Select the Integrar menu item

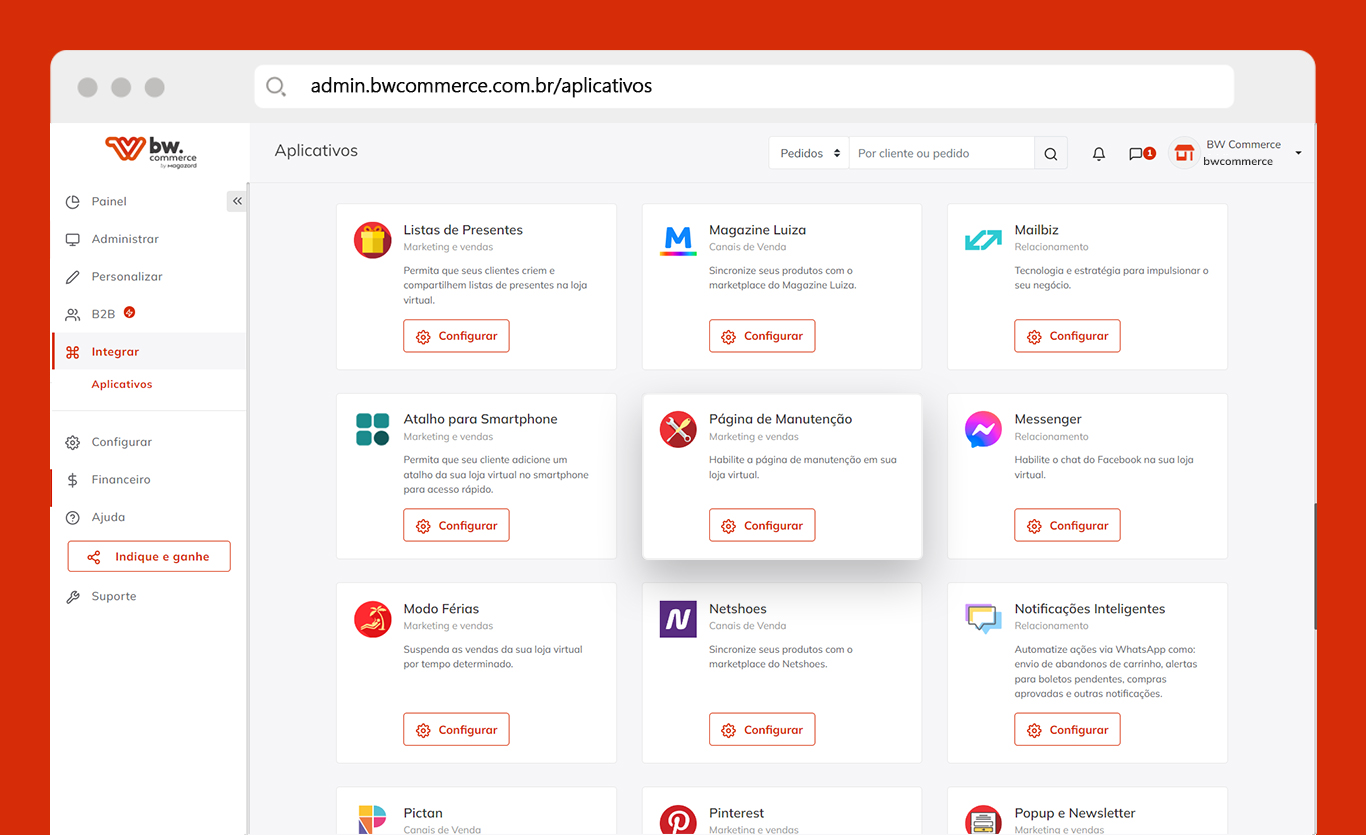[x=148, y=352]
